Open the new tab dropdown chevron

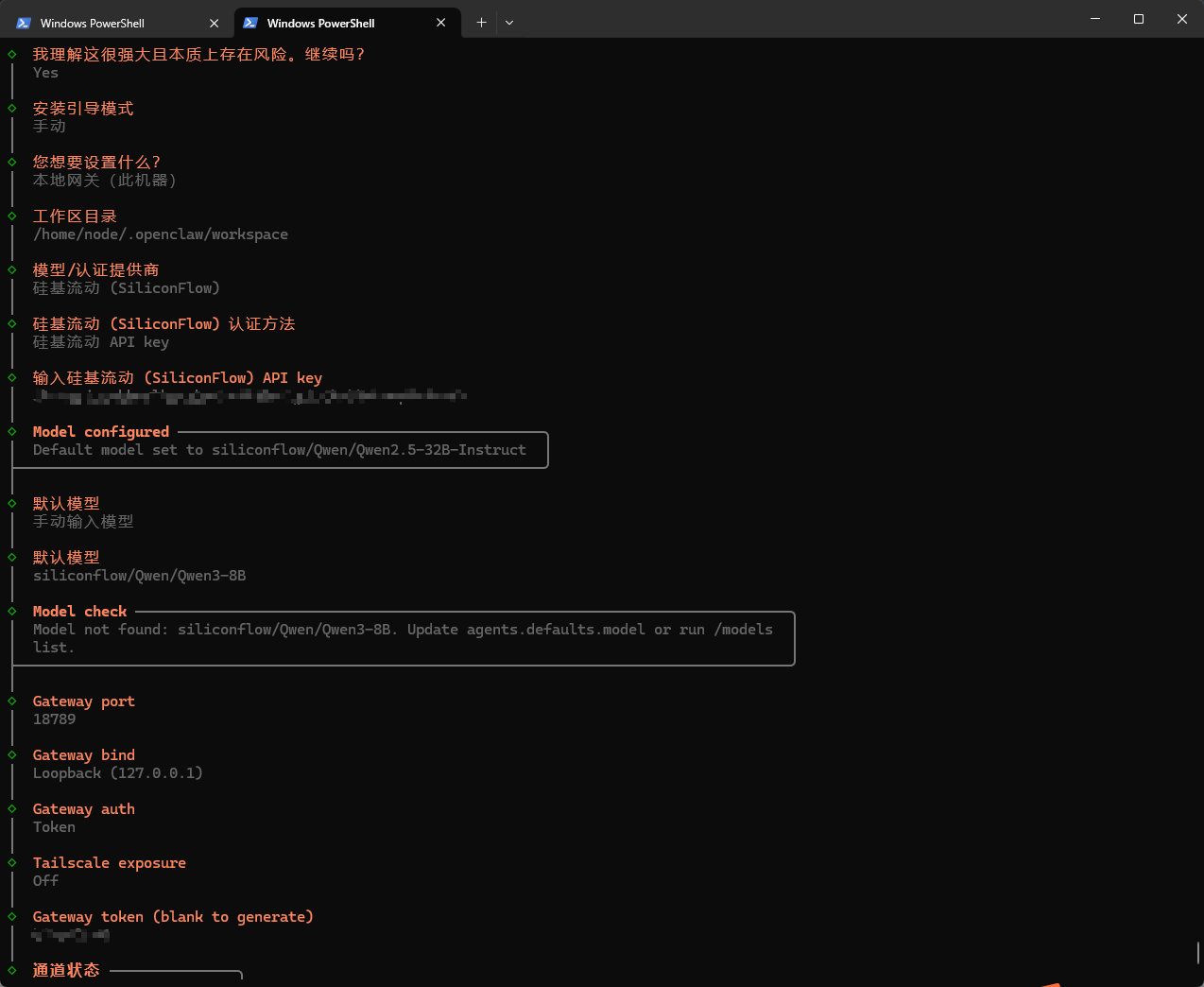[x=508, y=22]
